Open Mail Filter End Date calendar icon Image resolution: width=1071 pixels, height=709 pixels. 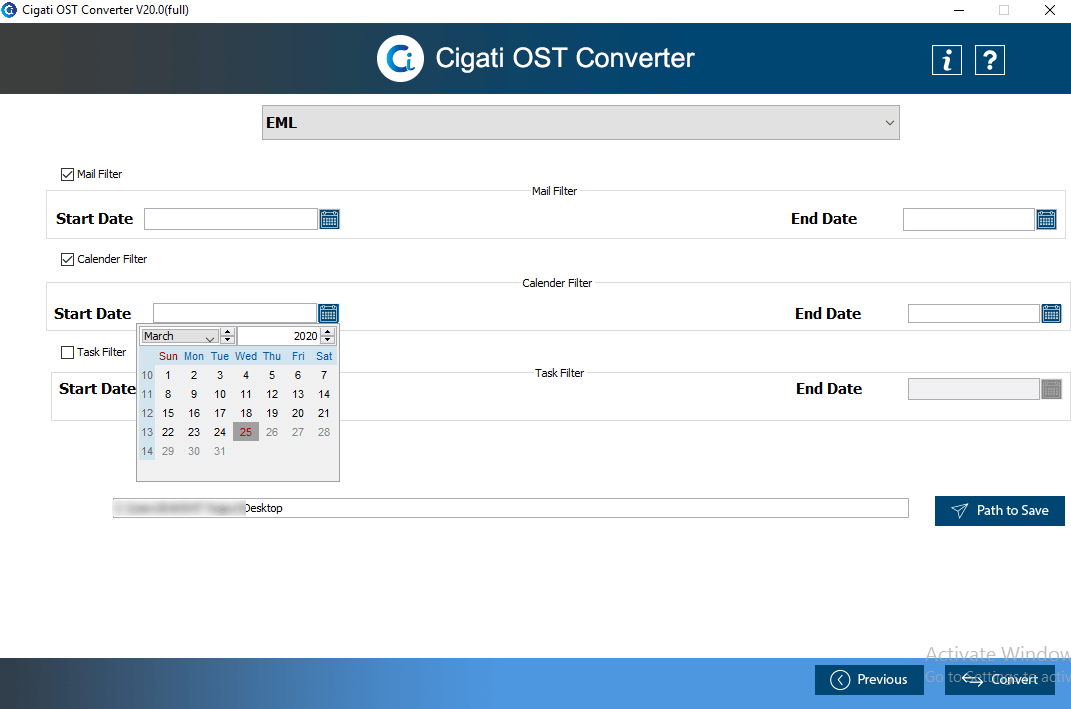point(1046,219)
